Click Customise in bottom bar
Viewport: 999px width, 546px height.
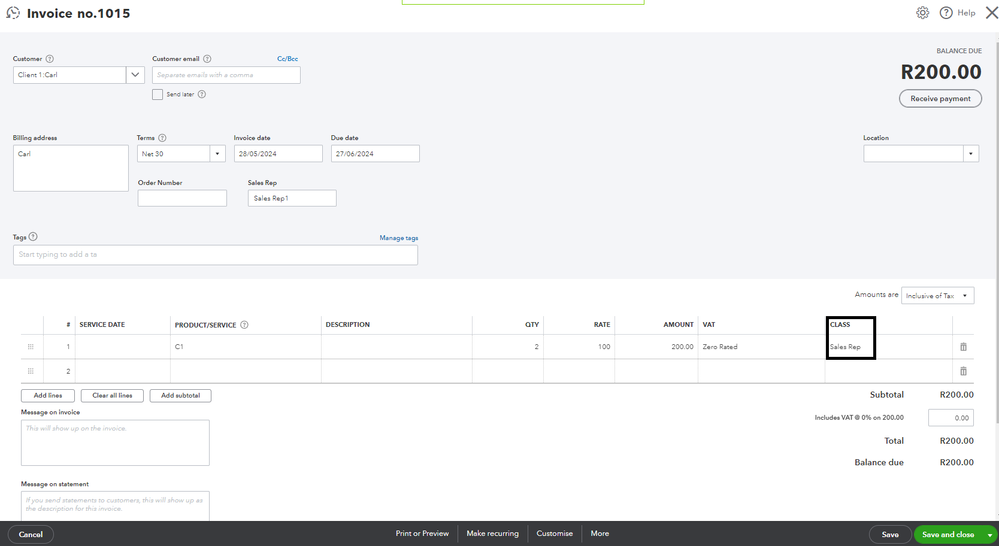(x=554, y=533)
